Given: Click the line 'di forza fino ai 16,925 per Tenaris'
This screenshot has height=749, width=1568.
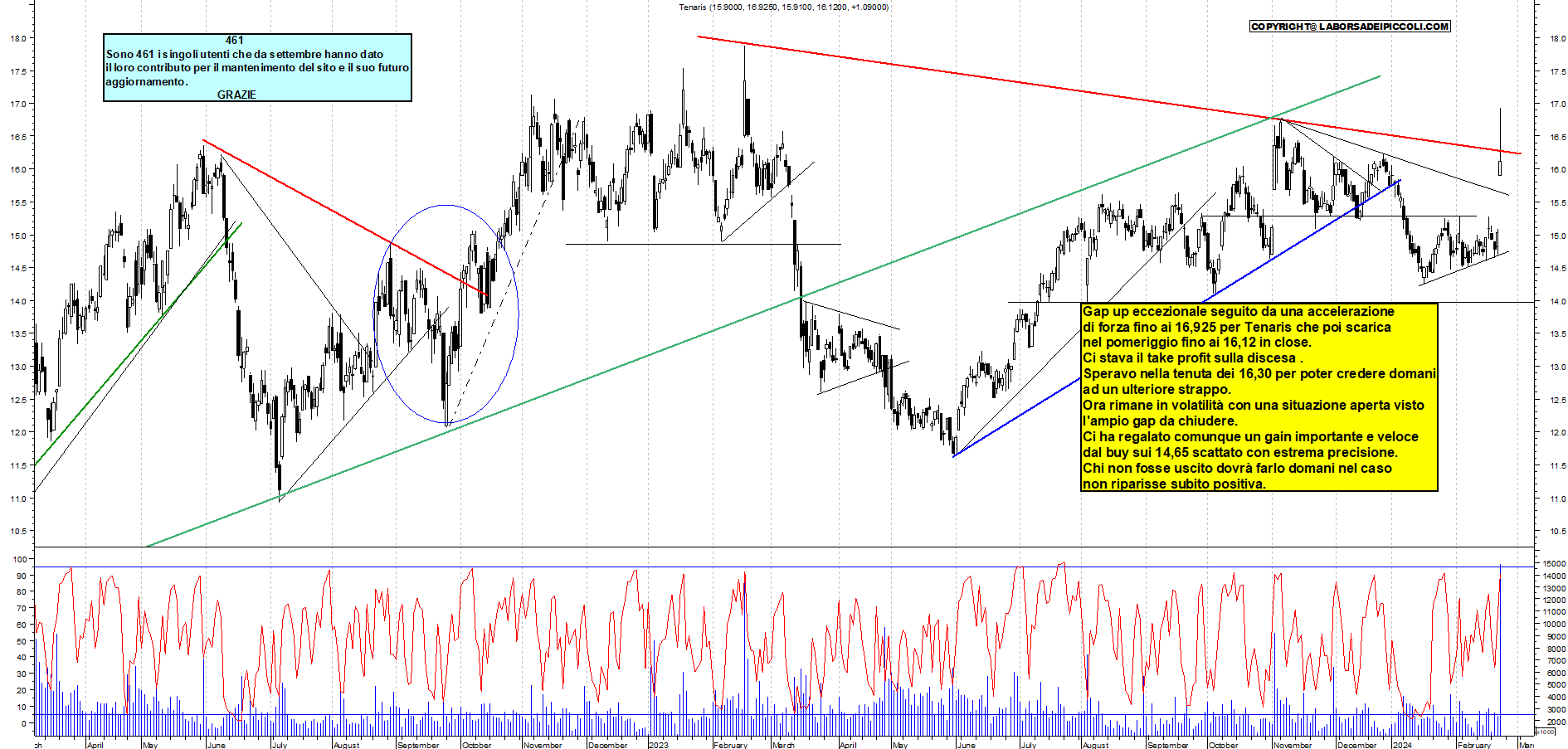Looking at the screenshot, I should click(1237, 327).
